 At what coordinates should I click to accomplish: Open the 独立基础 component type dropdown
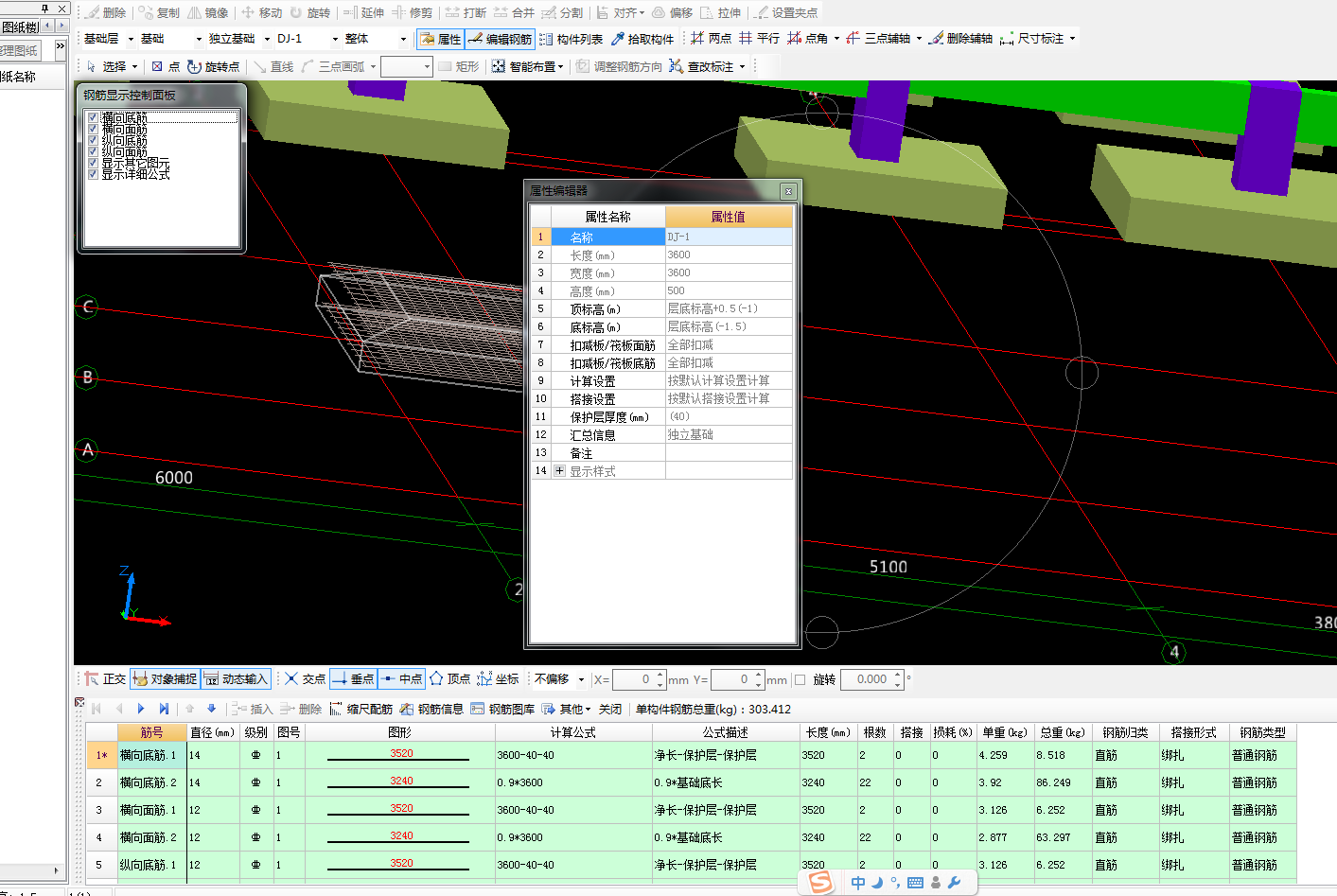click(x=267, y=39)
